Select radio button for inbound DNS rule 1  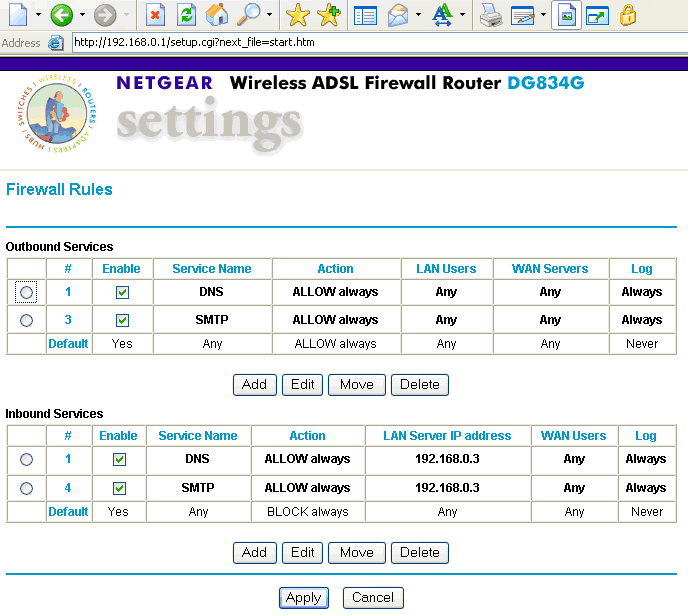(x=26, y=460)
